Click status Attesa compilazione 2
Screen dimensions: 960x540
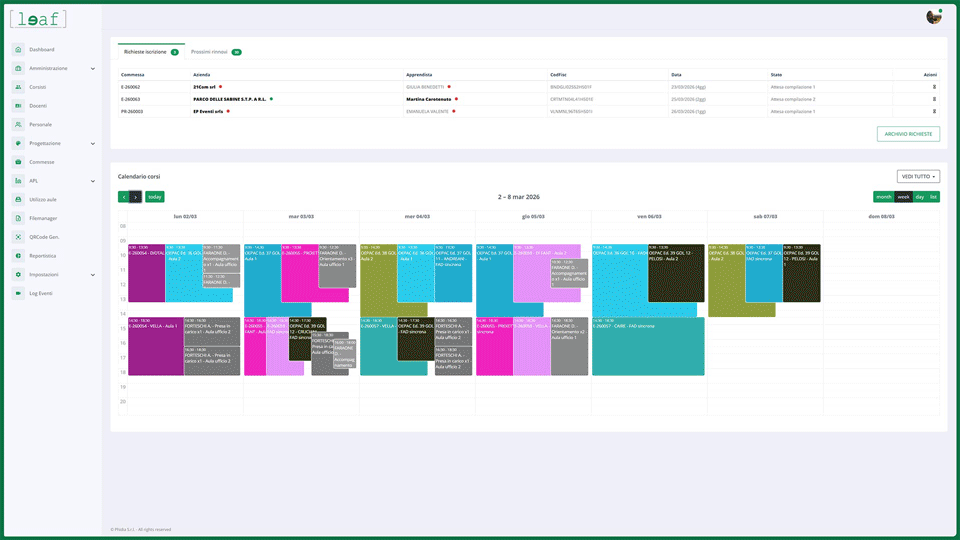click(x=793, y=99)
